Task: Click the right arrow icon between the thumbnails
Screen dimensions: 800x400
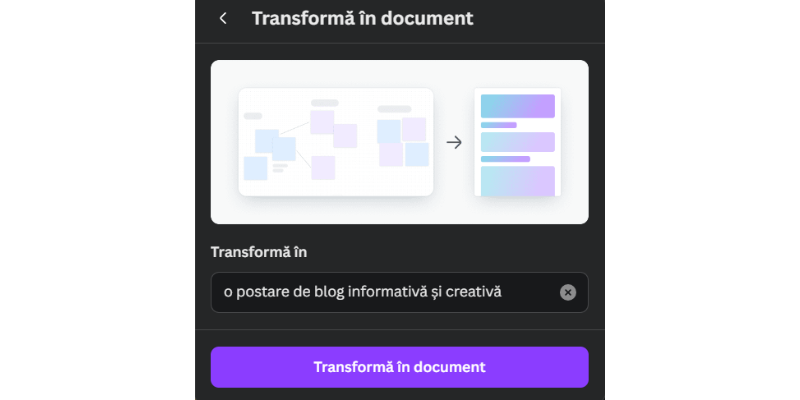Action: [x=454, y=142]
